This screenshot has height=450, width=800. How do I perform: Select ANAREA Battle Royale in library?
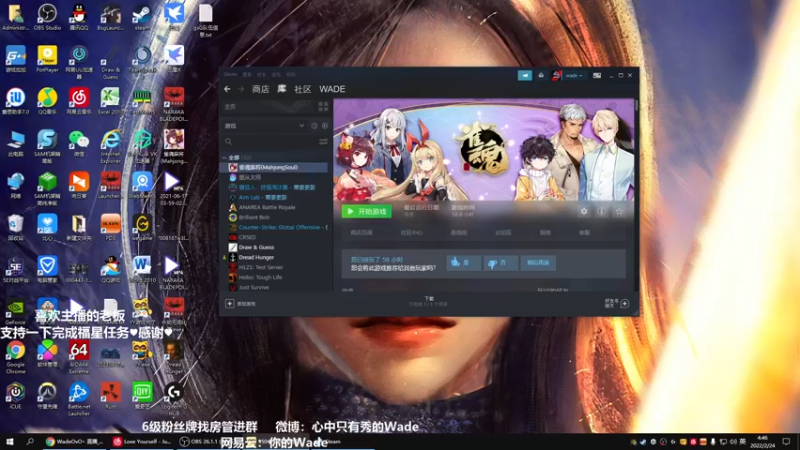click(276, 207)
